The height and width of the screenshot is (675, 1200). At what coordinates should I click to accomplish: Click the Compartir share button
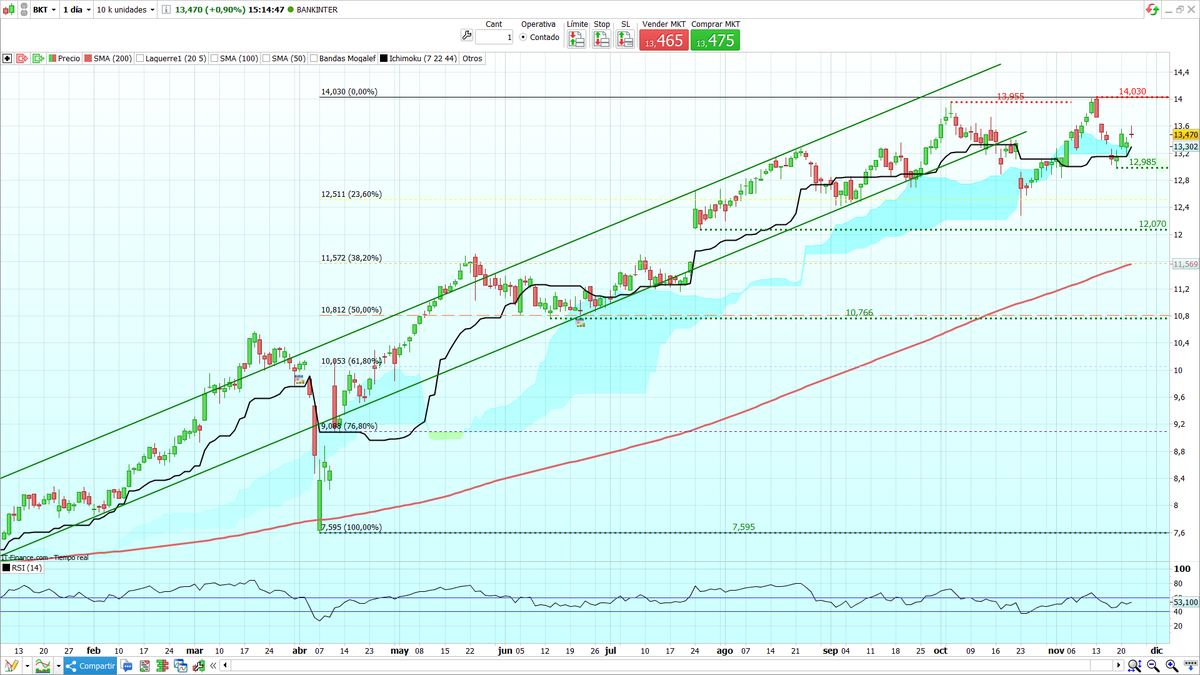click(91, 666)
